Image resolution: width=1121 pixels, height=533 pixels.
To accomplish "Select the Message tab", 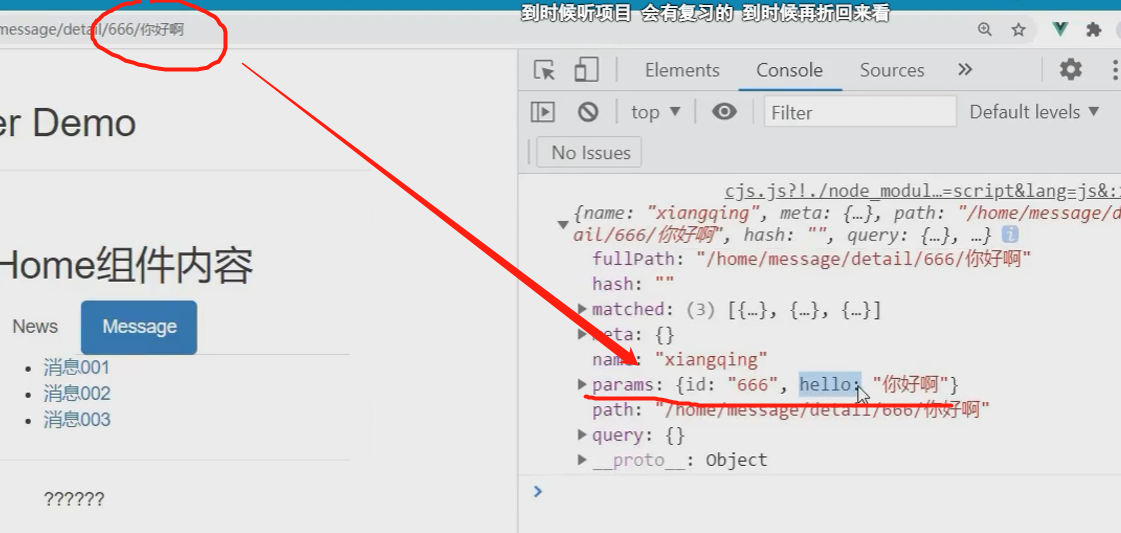I will point(139,327).
